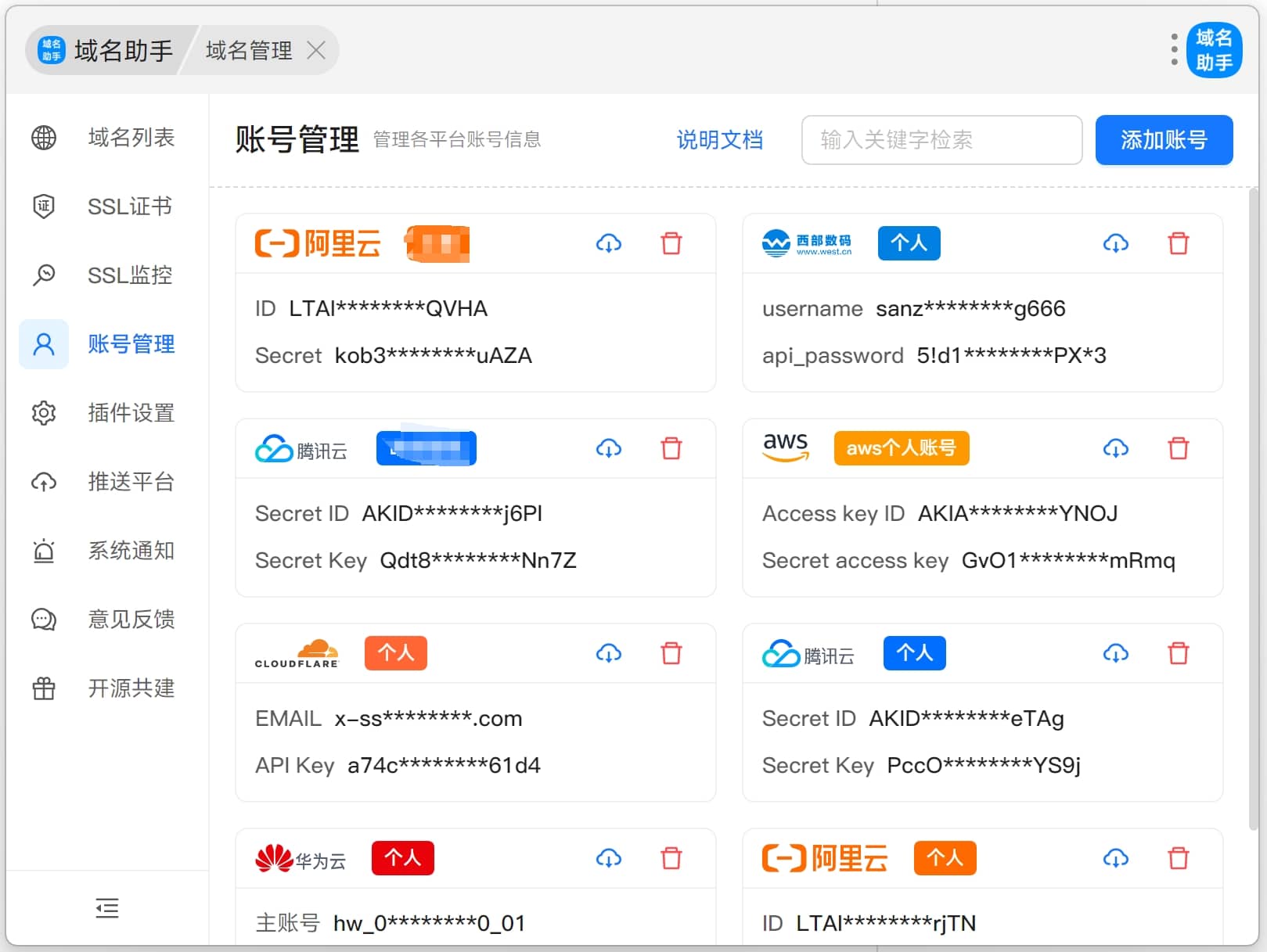Open the 域名列表 sidebar item

[106, 138]
